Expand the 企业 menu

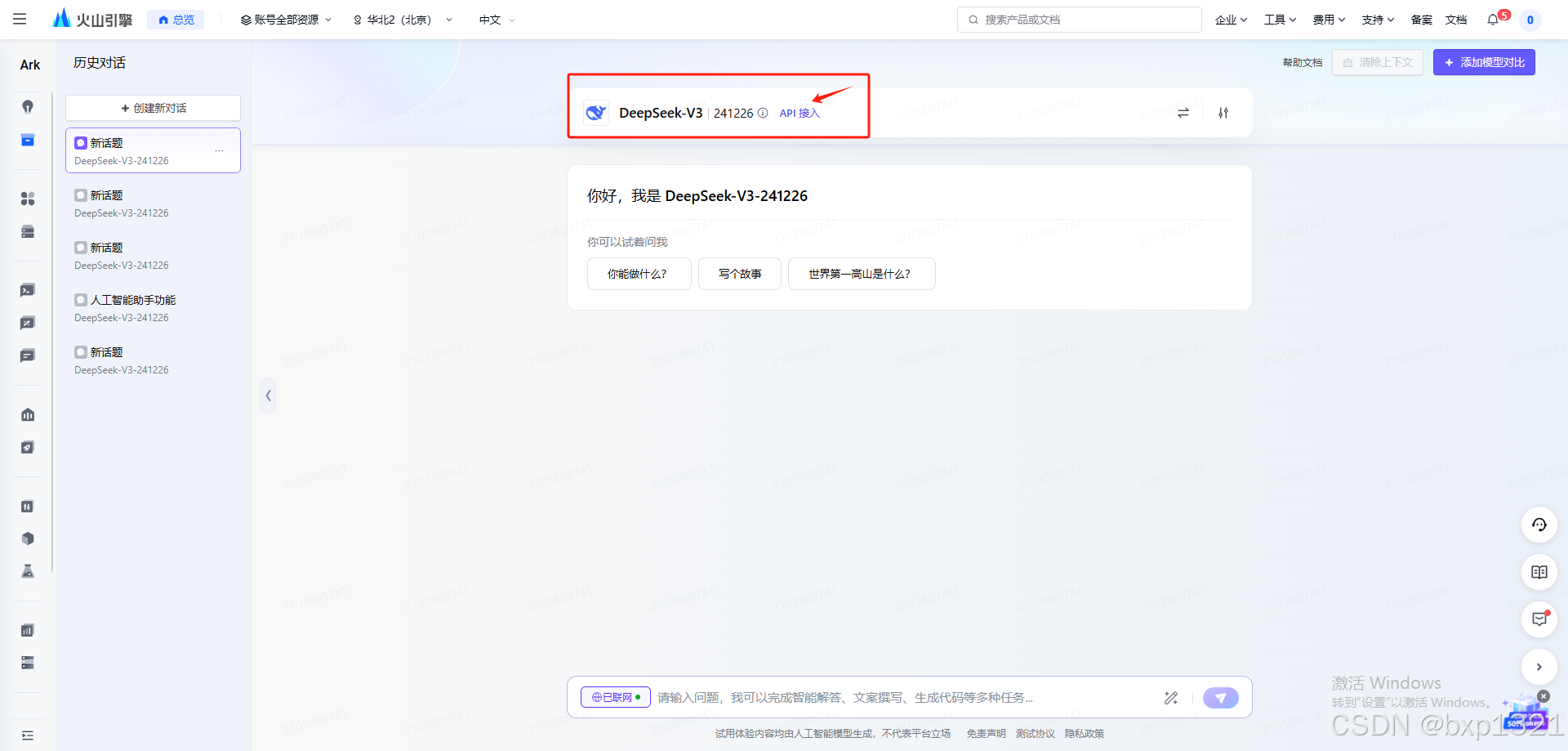[1231, 20]
